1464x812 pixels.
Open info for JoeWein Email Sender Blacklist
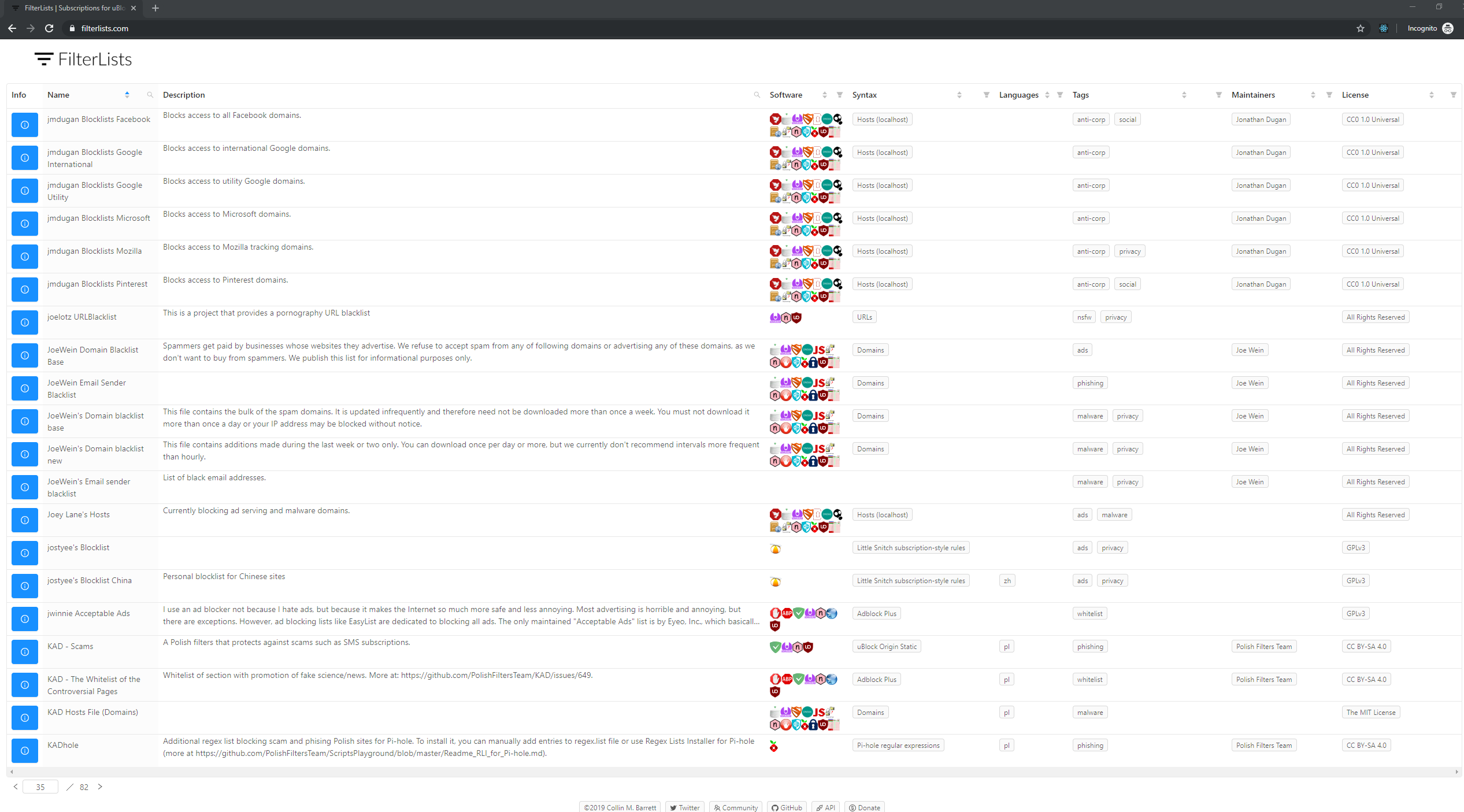click(25, 388)
